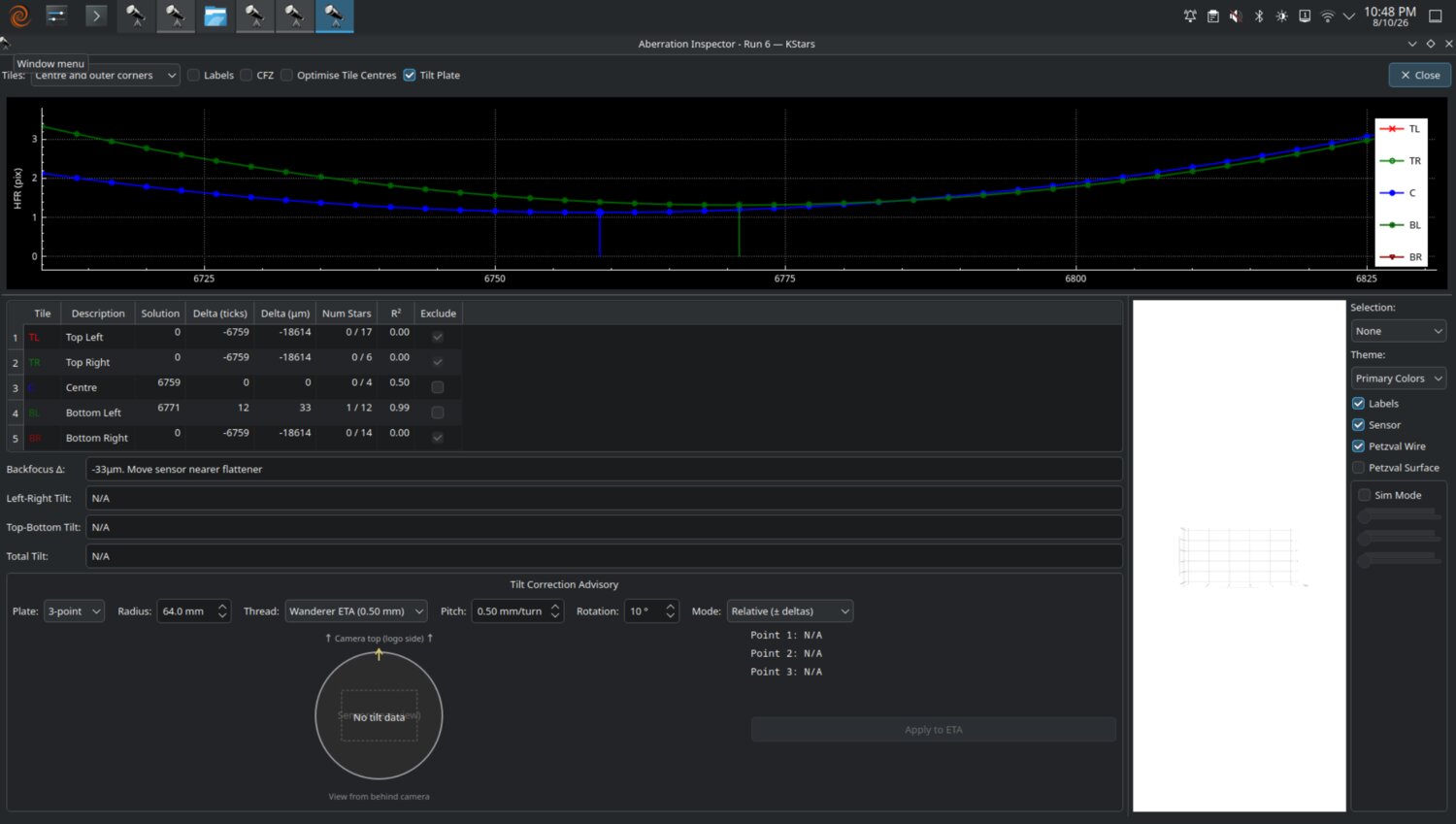Click the clock showing 10:48 PM

(1390, 12)
